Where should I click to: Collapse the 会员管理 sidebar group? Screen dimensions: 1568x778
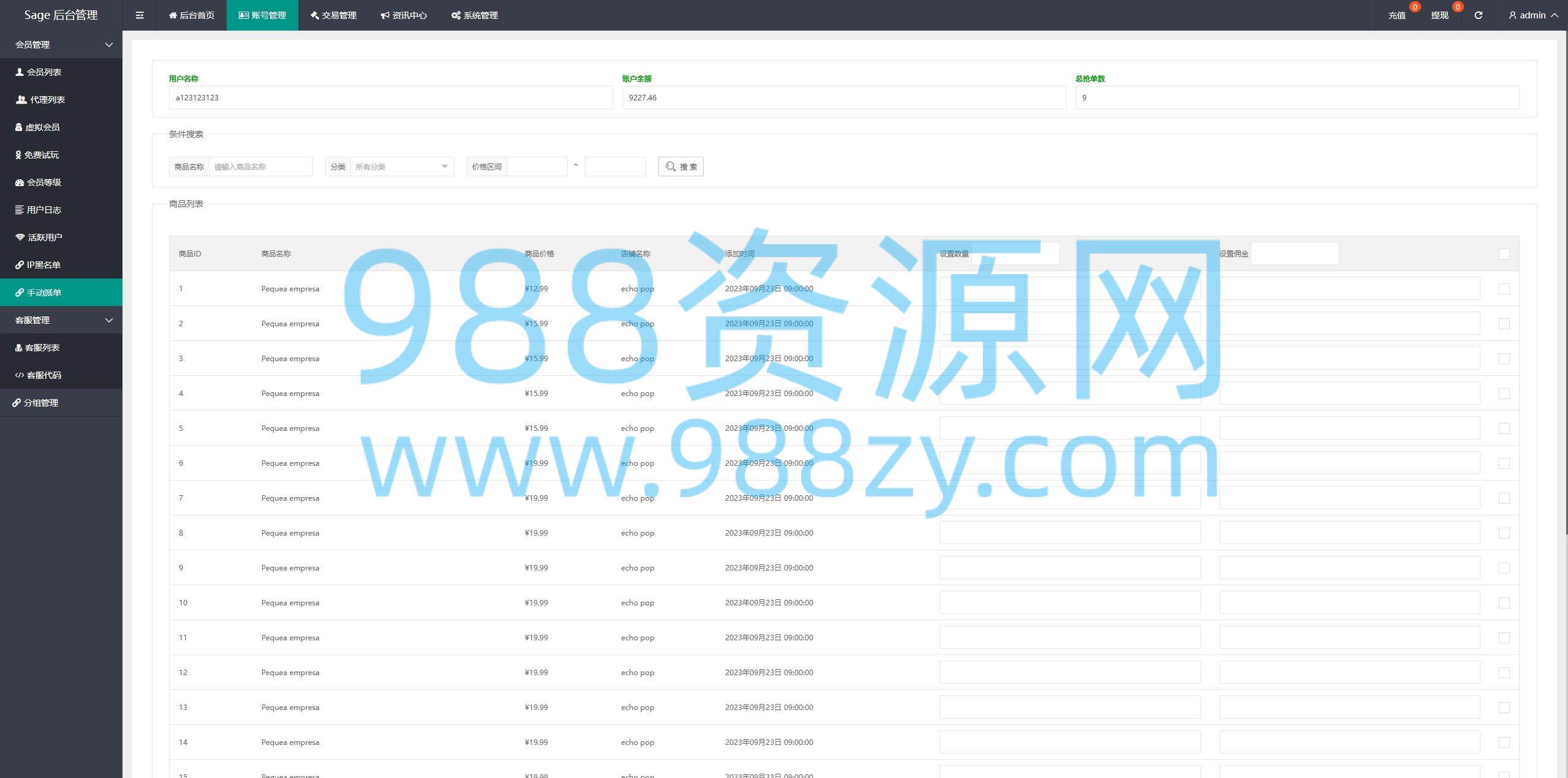61,45
